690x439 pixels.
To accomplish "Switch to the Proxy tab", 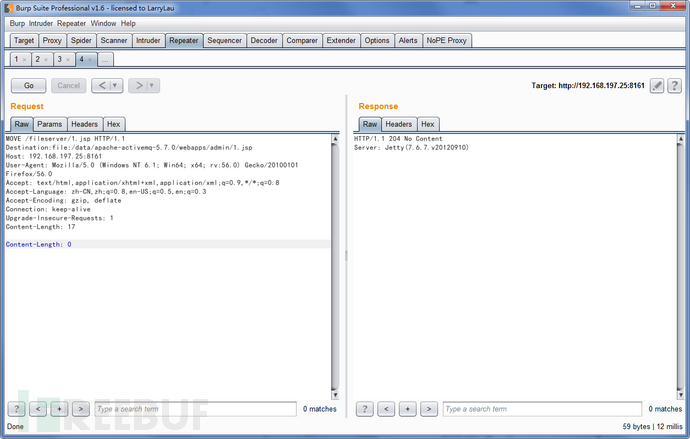I will (52, 40).
